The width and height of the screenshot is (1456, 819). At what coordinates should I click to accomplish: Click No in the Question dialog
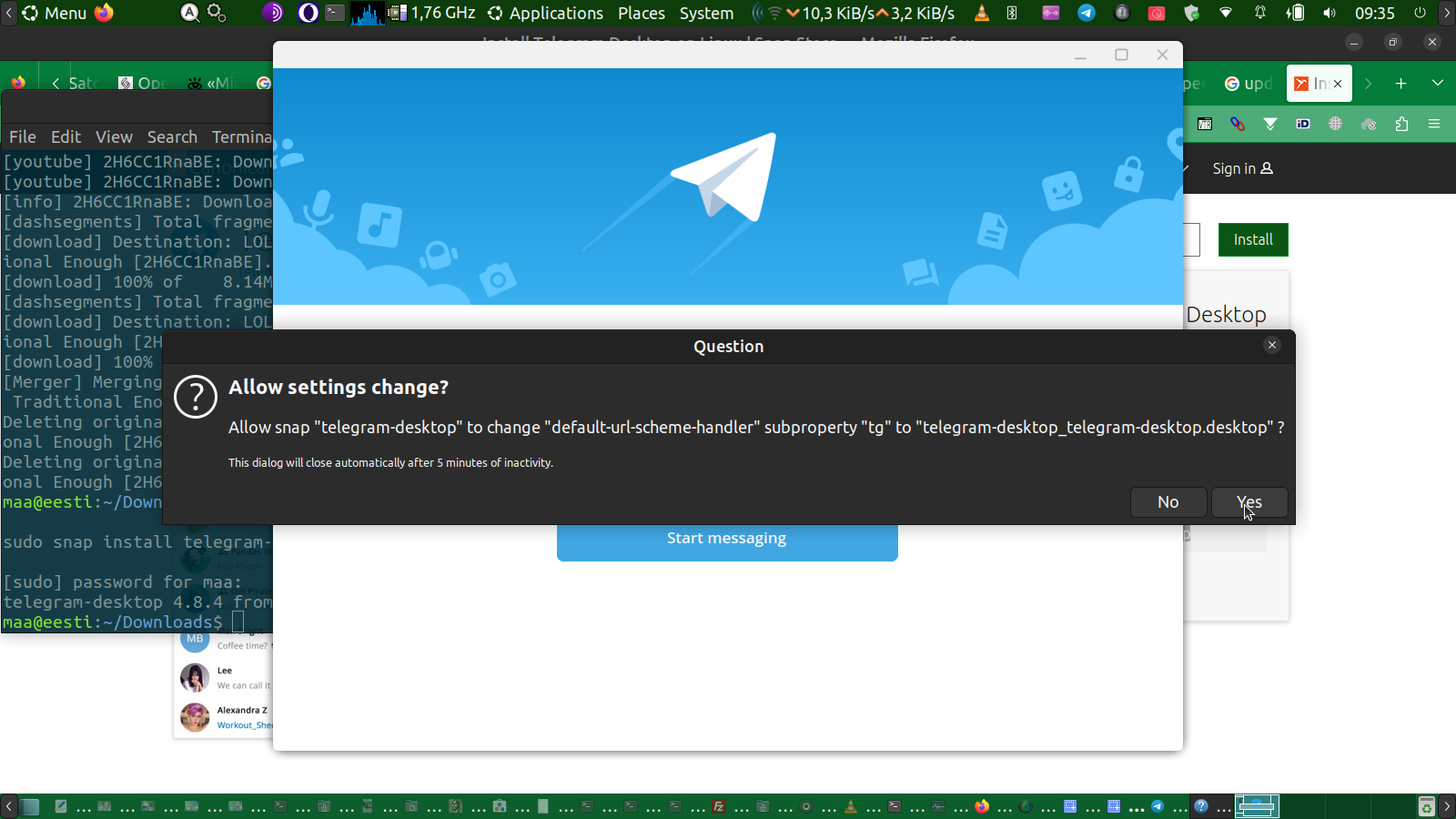click(x=1168, y=502)
